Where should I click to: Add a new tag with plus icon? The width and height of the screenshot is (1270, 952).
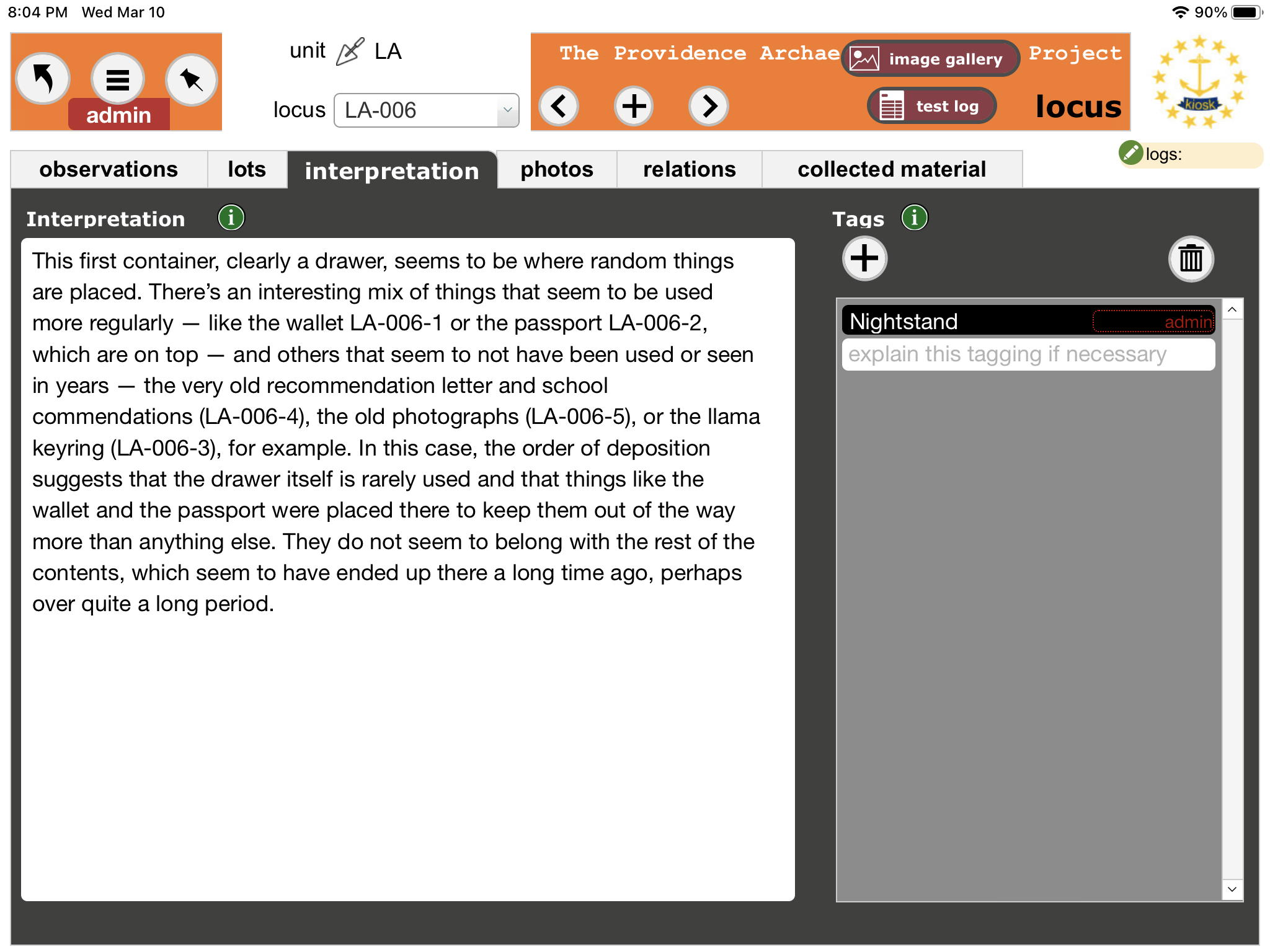click(864, 258)
